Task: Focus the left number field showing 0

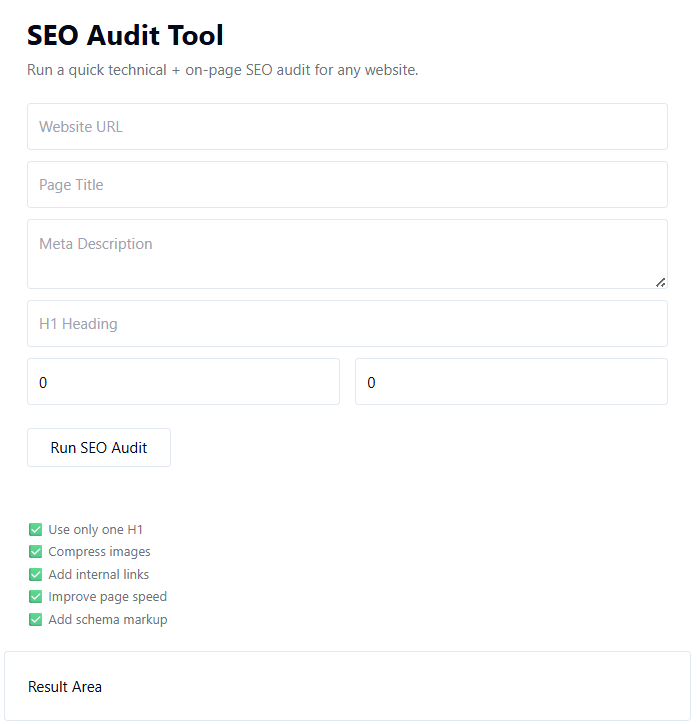Action: click(183, 382)
